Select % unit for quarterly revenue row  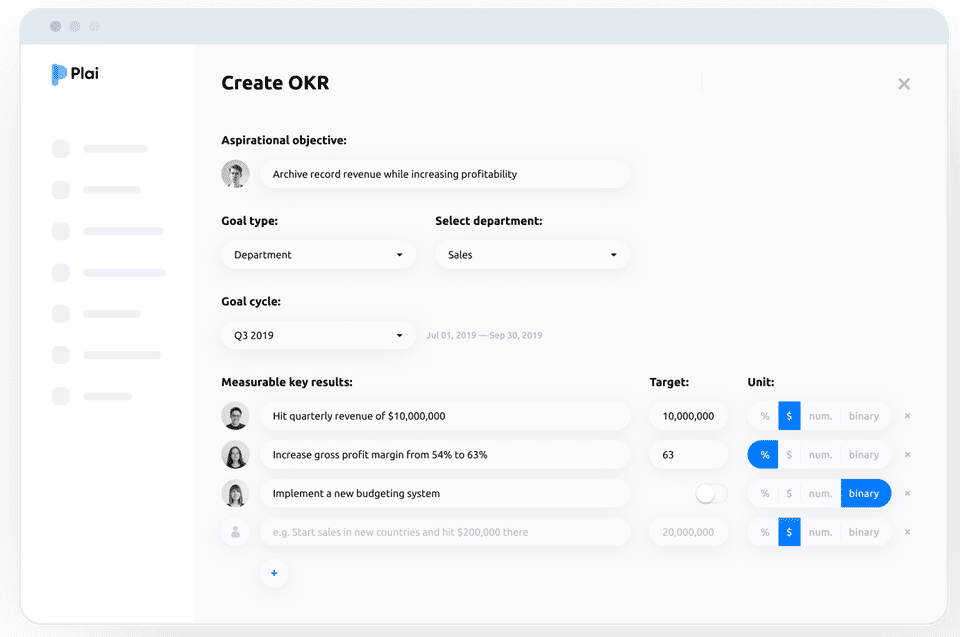click(x=764, y=416)
